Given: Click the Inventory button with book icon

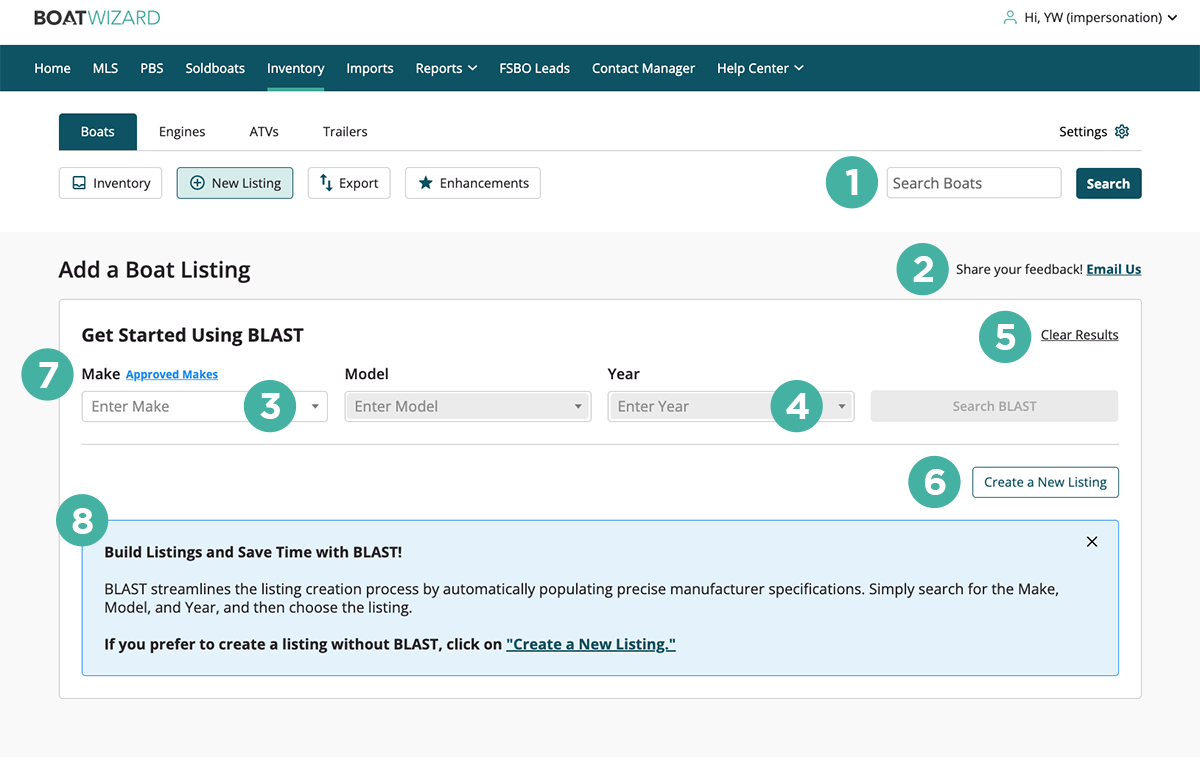Looking at the screenshot, I should tap(110, 183).
